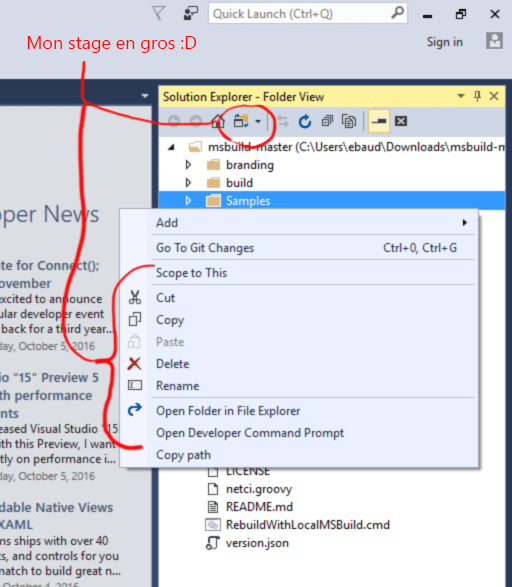This screenshot has height=587, width=512.
Task: Choose Go To Git Changes
Action: pyautogui.click(x=299, y=248)
